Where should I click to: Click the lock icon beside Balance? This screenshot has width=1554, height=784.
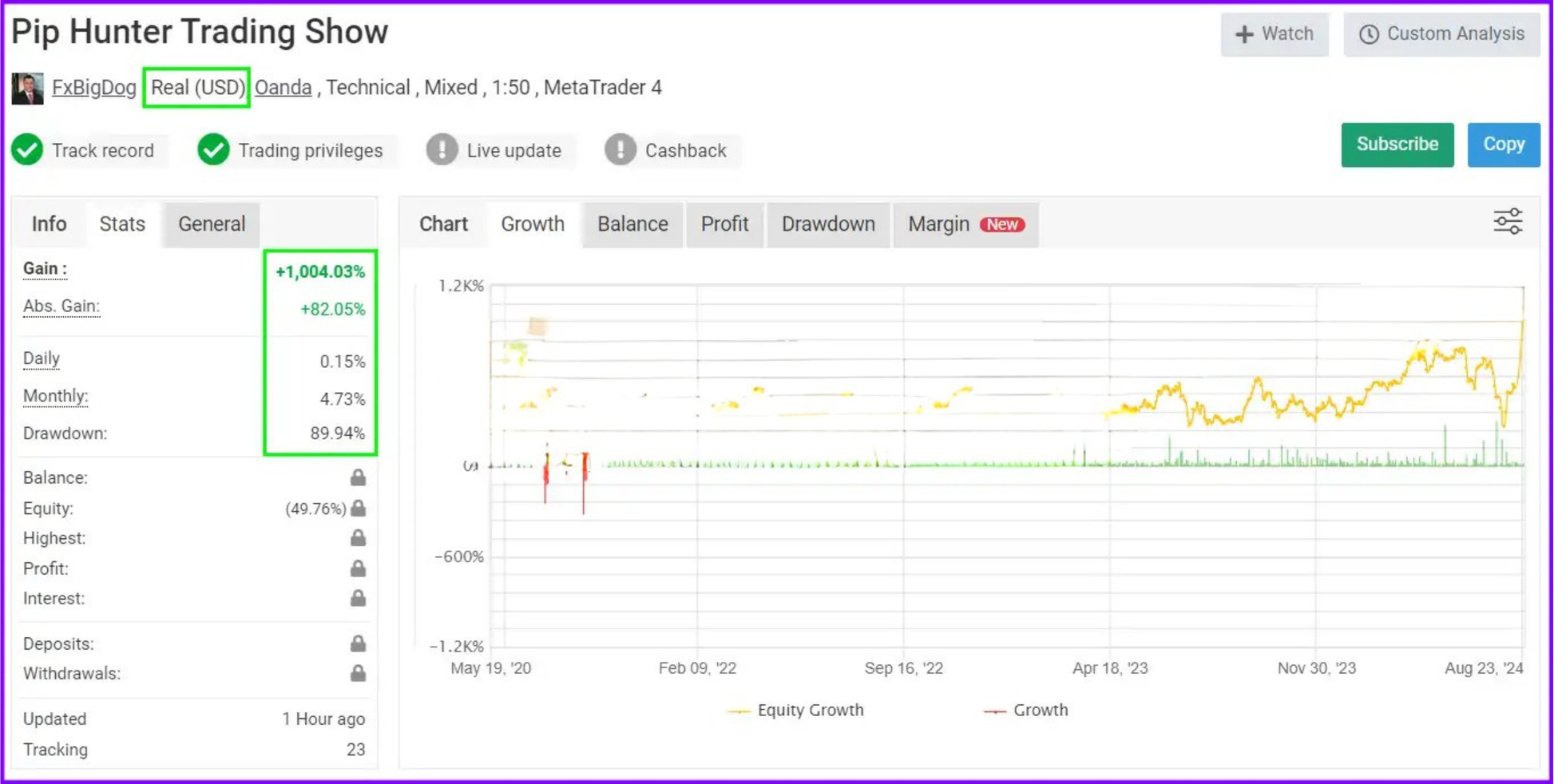tap(358, 477)
